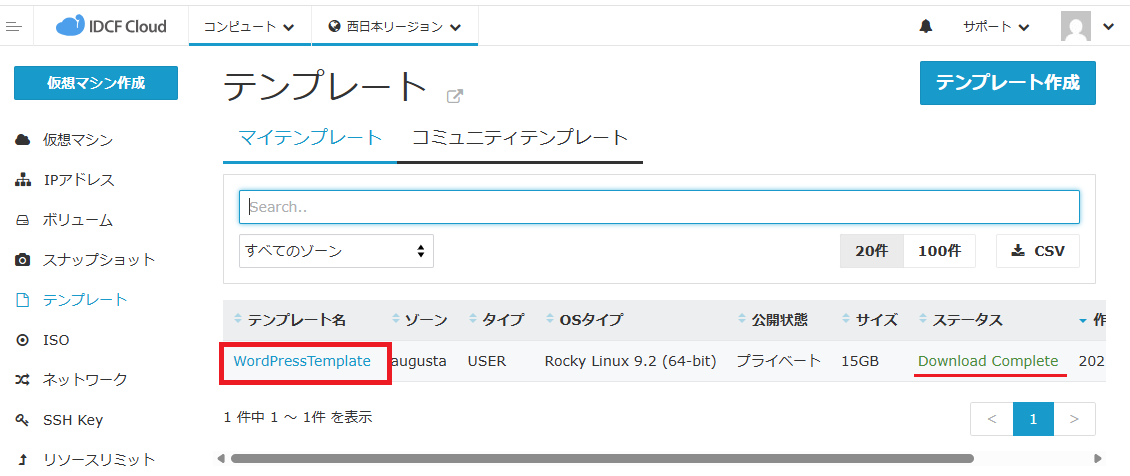The image size is (1130, 476).
Task: Open the すべてのゾーン zone selector
Action: coord(336,251)
